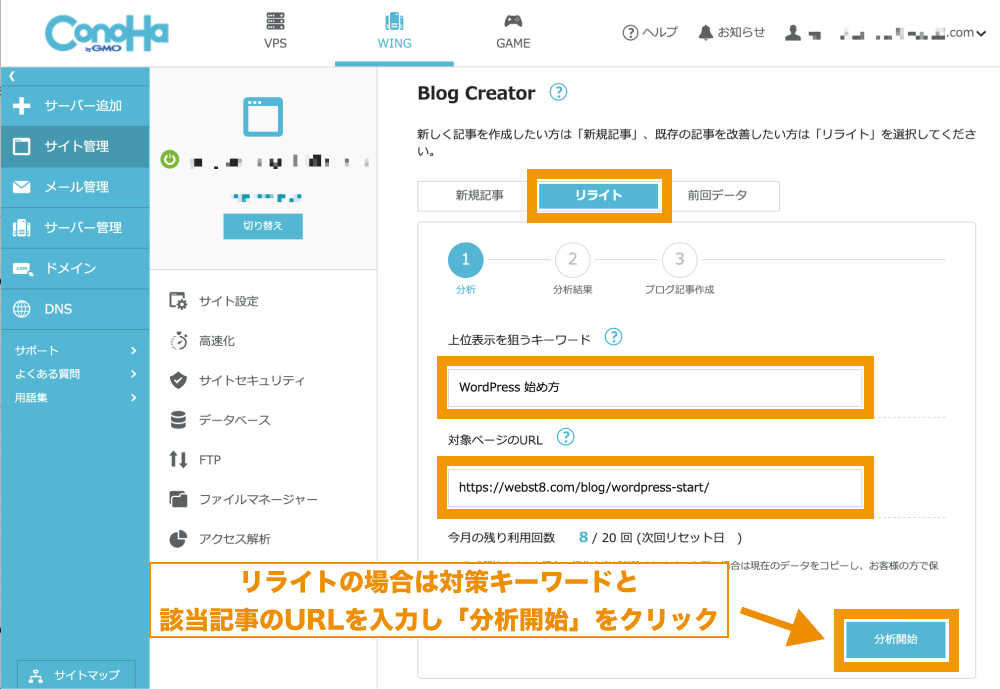Screen dimensions: 1000x689
Task: Open サイト管理 in sidebar
Action: tap(75, 146)
